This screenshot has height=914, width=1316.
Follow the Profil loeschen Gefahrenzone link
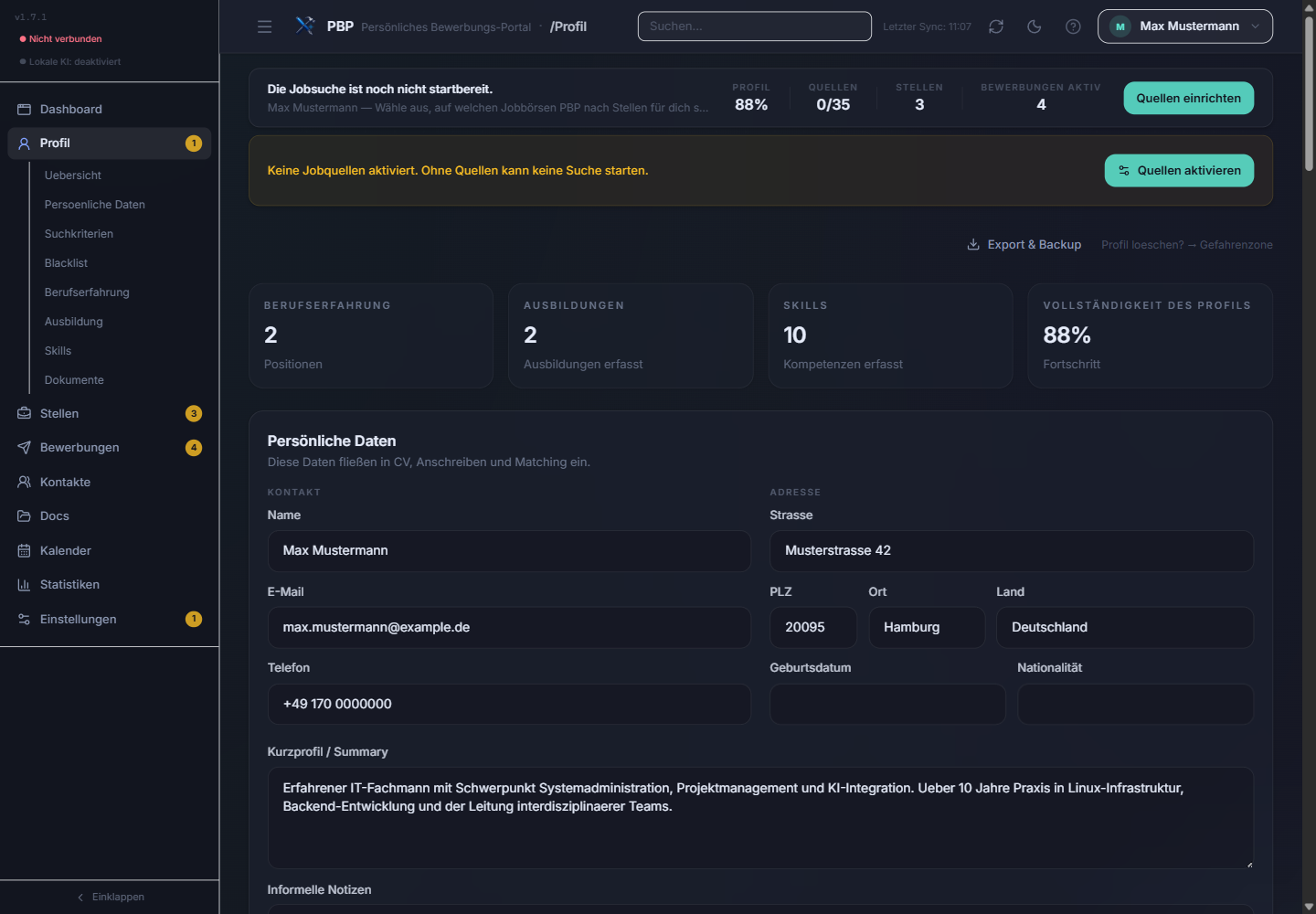(1186, 244)
